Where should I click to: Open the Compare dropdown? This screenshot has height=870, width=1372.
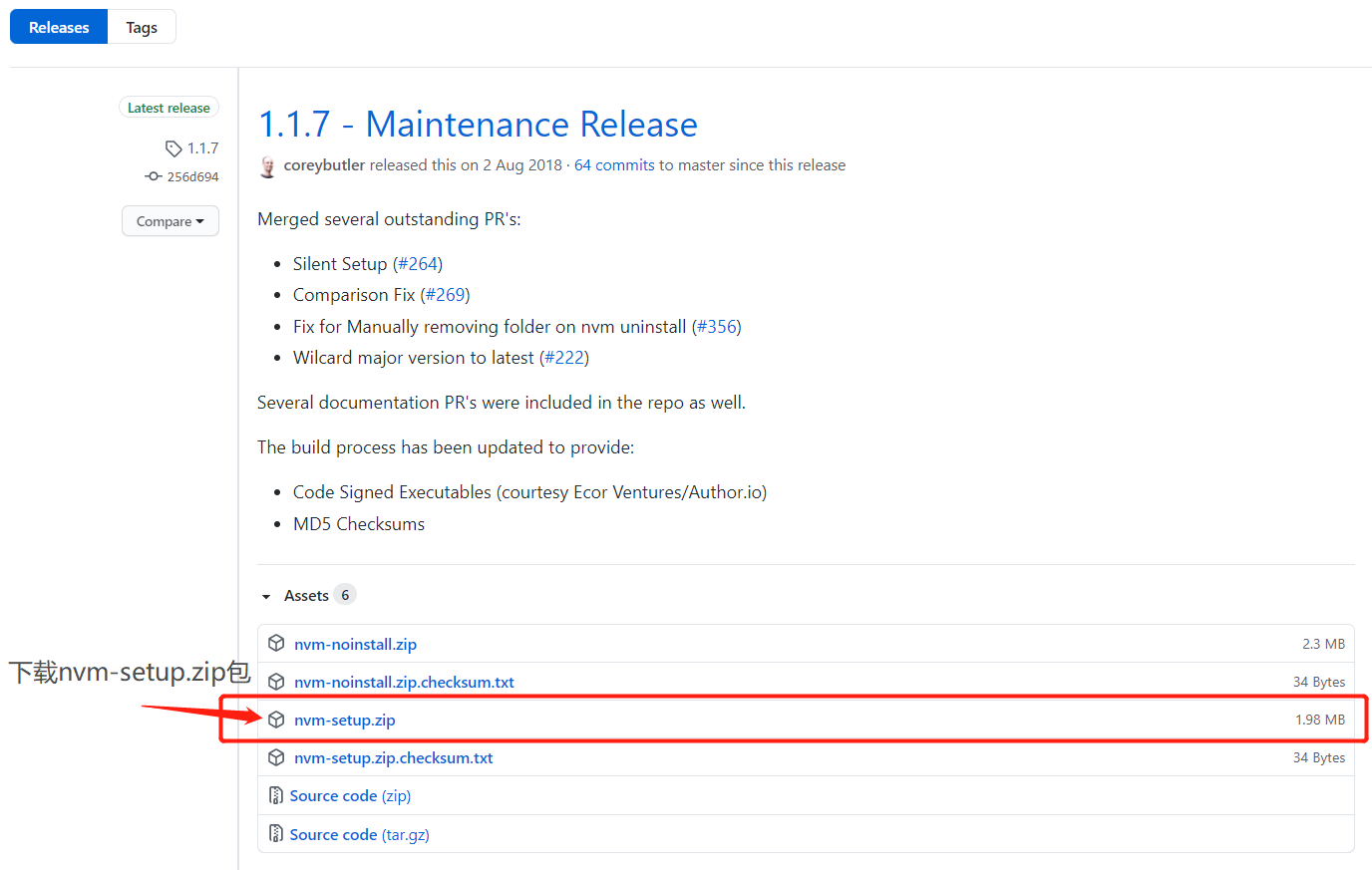(171, 221)
